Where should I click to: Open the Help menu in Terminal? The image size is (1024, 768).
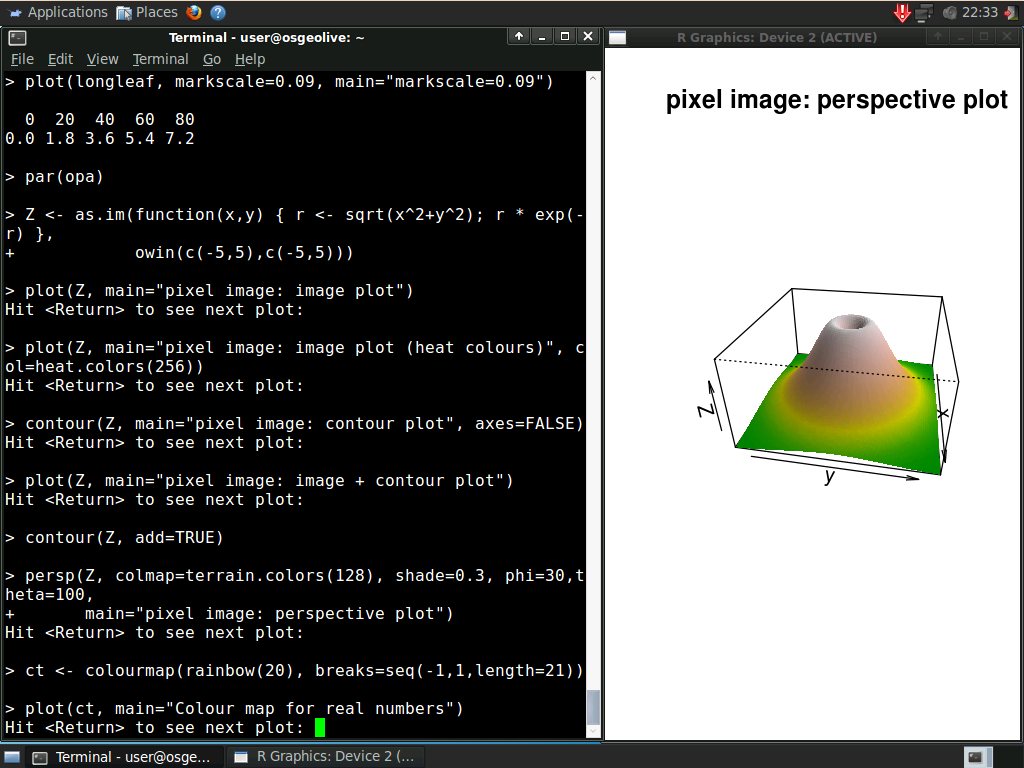[250, 59]
